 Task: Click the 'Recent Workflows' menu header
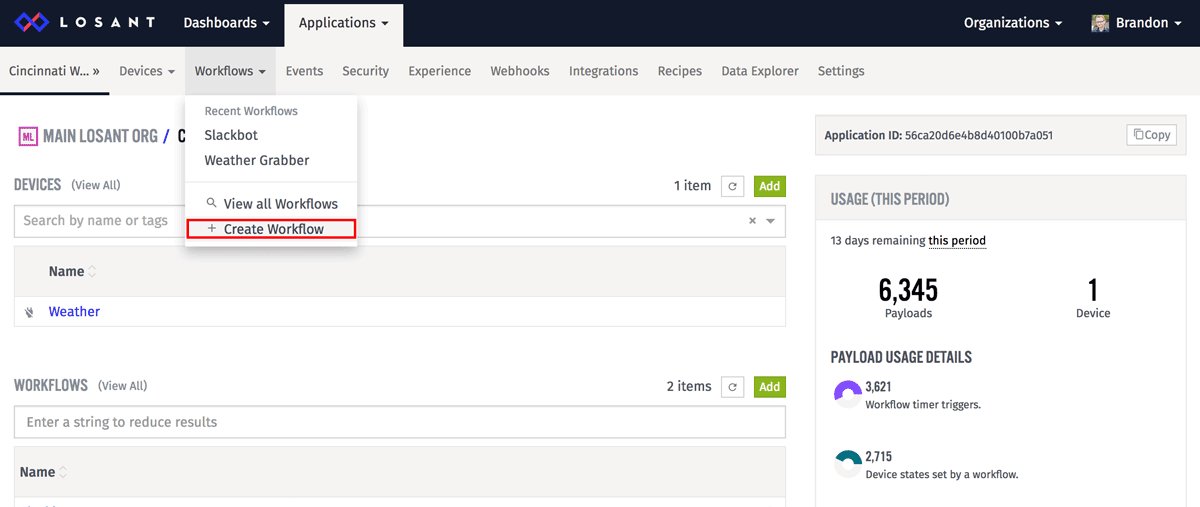pos(251,111)
